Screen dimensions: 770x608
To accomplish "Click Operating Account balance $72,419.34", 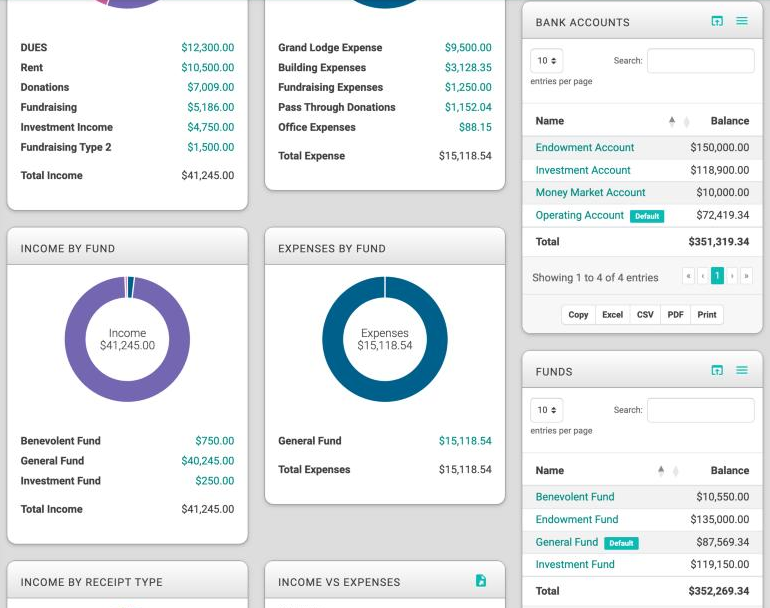I will pos(722,215).
